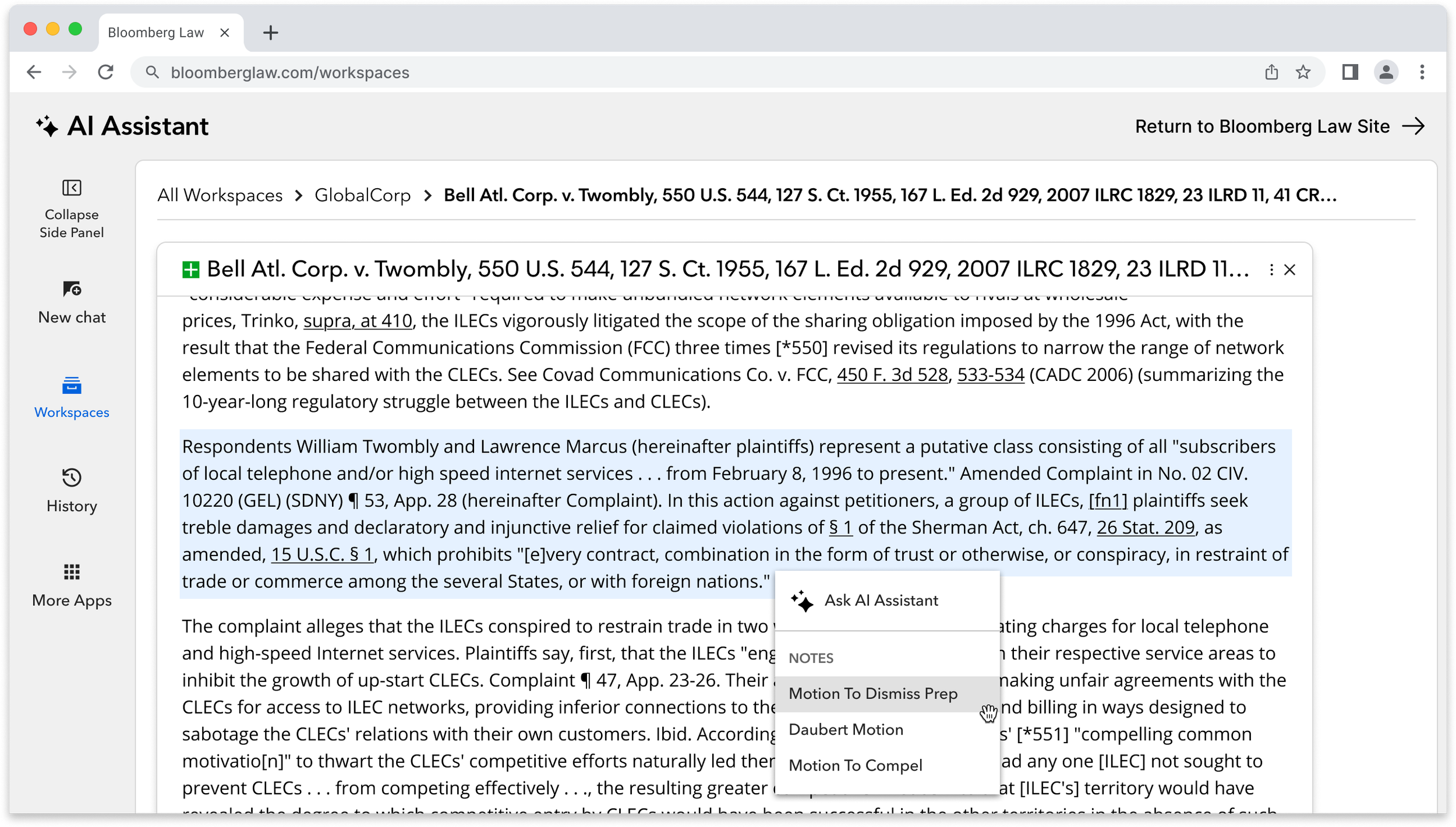Bookmark page with star icon

(x=1303, y=72)
